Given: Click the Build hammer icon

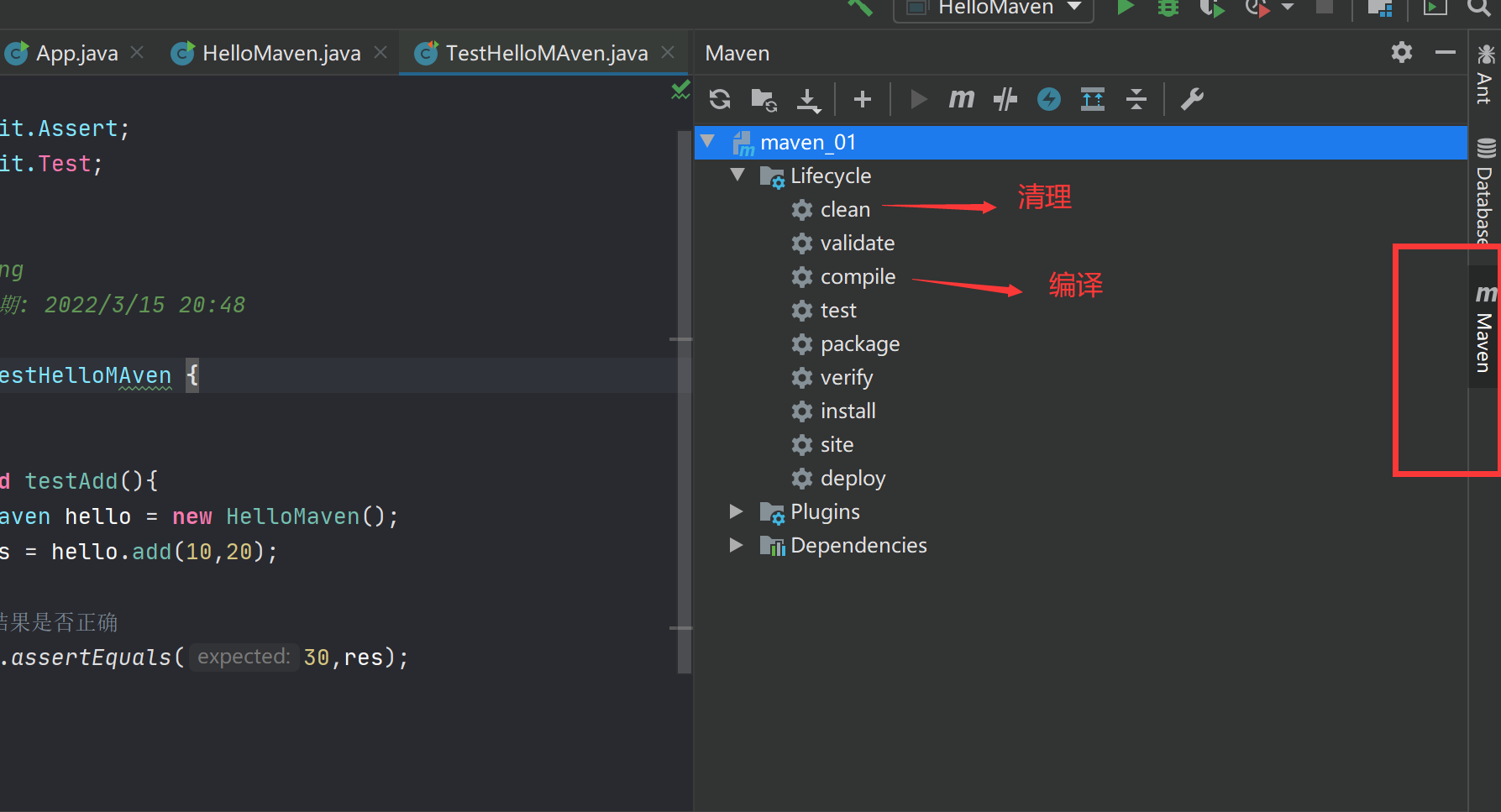Looking at the screenshot, I should (x=859, y=8).
